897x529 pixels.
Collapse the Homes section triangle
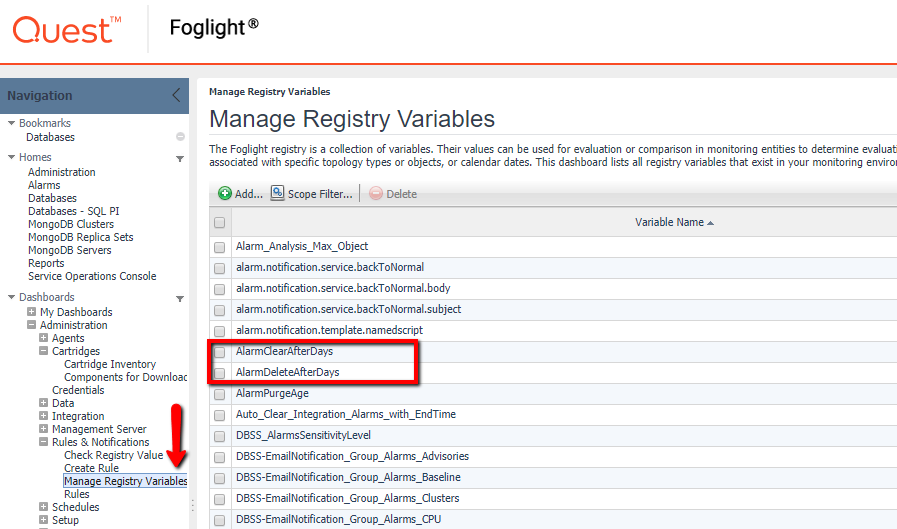(x=11, y=157)
